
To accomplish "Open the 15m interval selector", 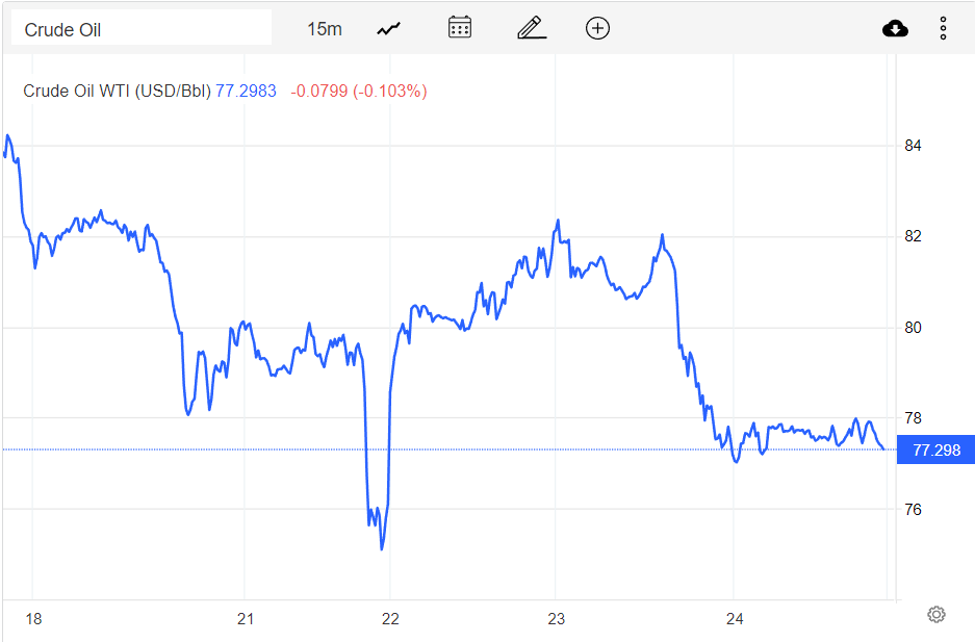I will coord(324,29).
